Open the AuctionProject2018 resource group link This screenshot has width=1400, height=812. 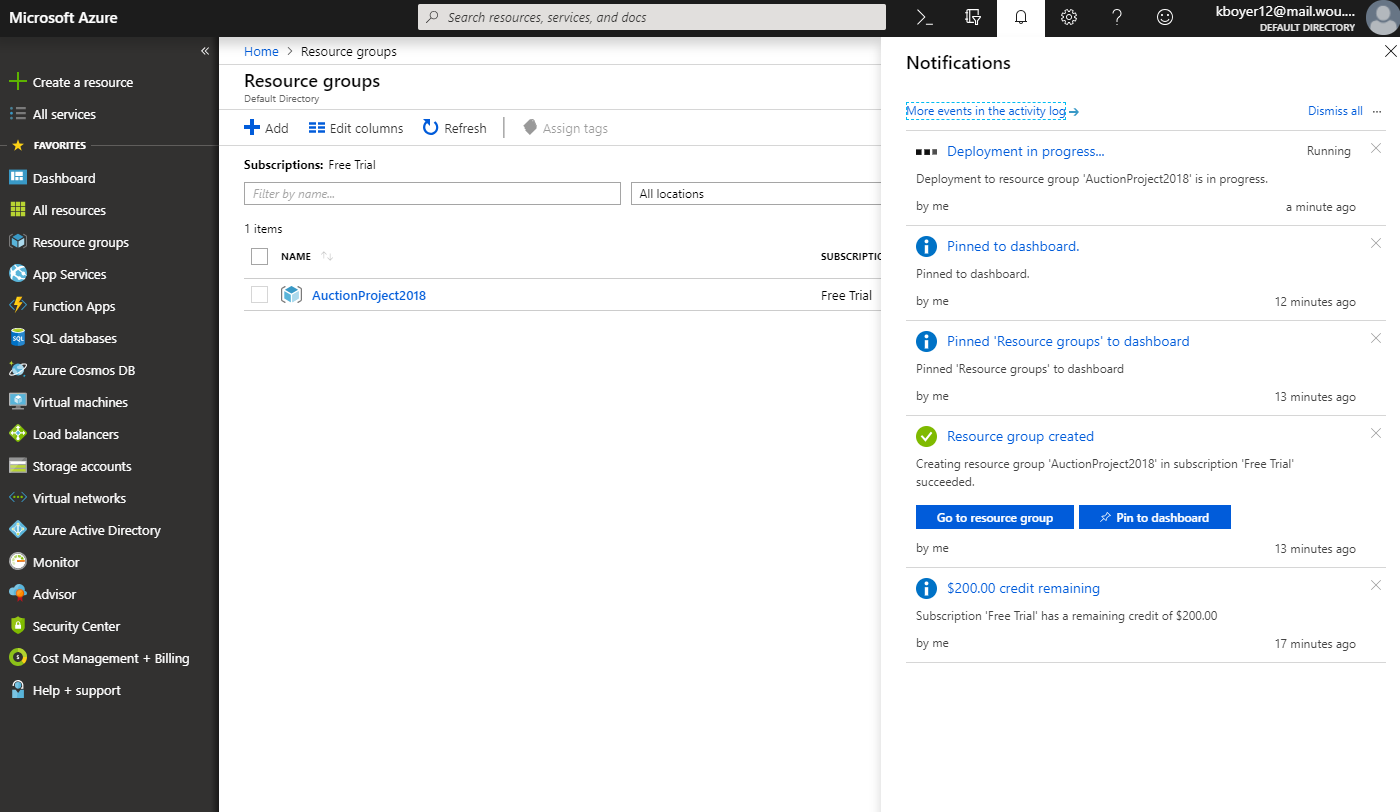click(x=369, y=295)
